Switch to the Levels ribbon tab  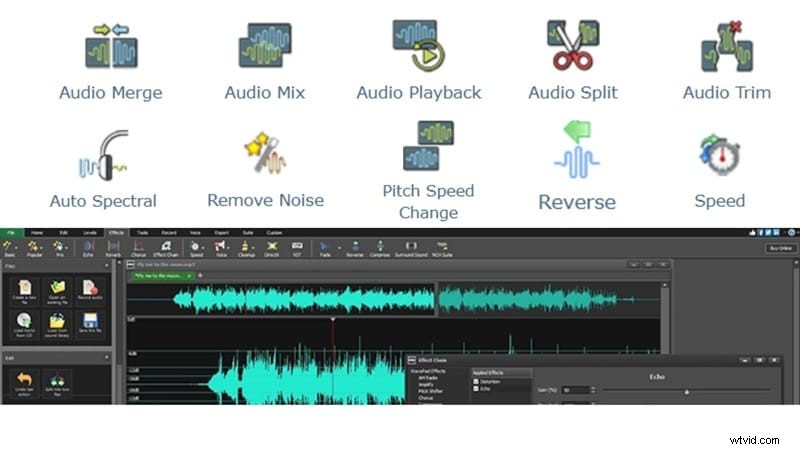[x=90, y=232]
